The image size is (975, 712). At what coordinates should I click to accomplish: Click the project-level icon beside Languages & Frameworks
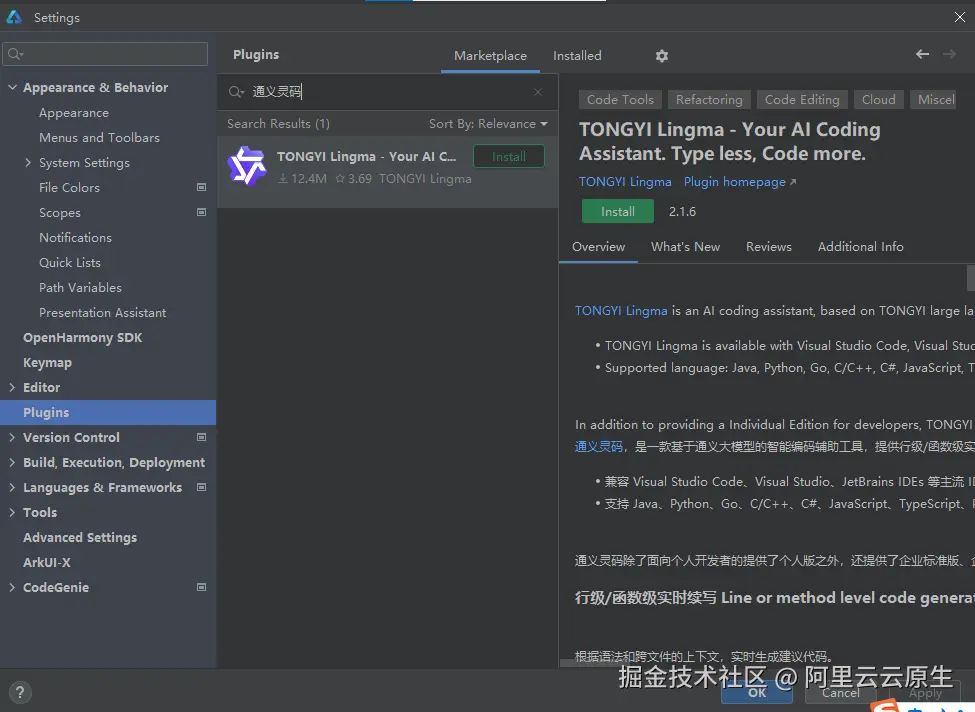coord(201,487)
